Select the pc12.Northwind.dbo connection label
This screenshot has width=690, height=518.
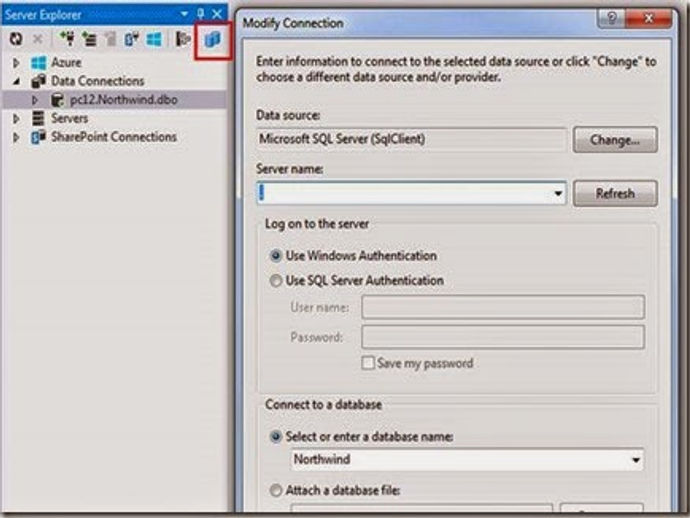pyautogui.click(x=124, y=100)
